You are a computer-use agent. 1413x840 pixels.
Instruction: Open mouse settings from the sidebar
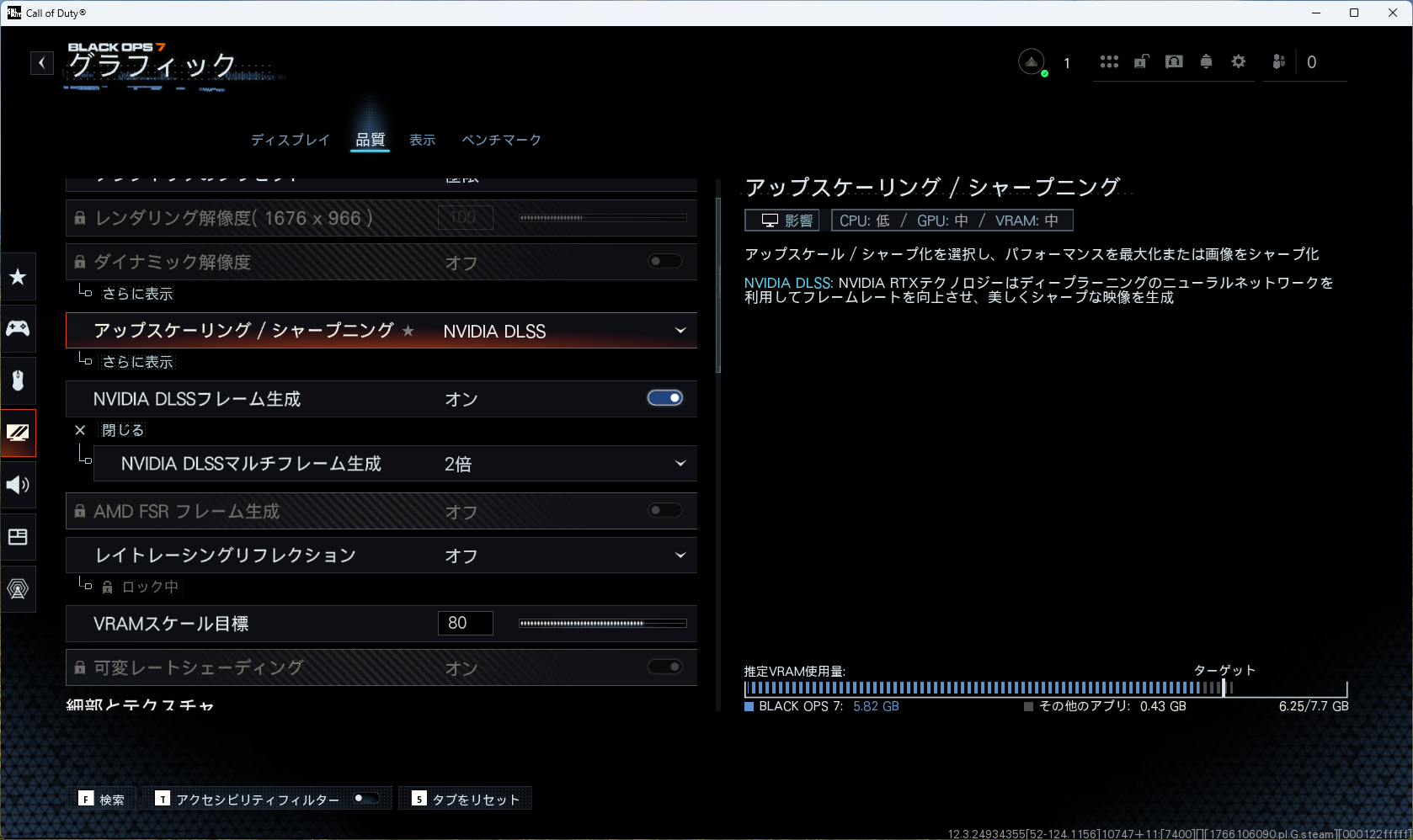tap(18, 380)
